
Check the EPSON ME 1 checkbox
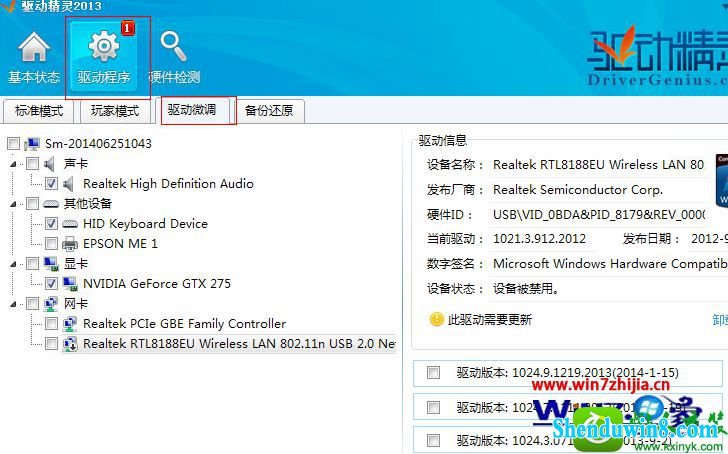51,244
